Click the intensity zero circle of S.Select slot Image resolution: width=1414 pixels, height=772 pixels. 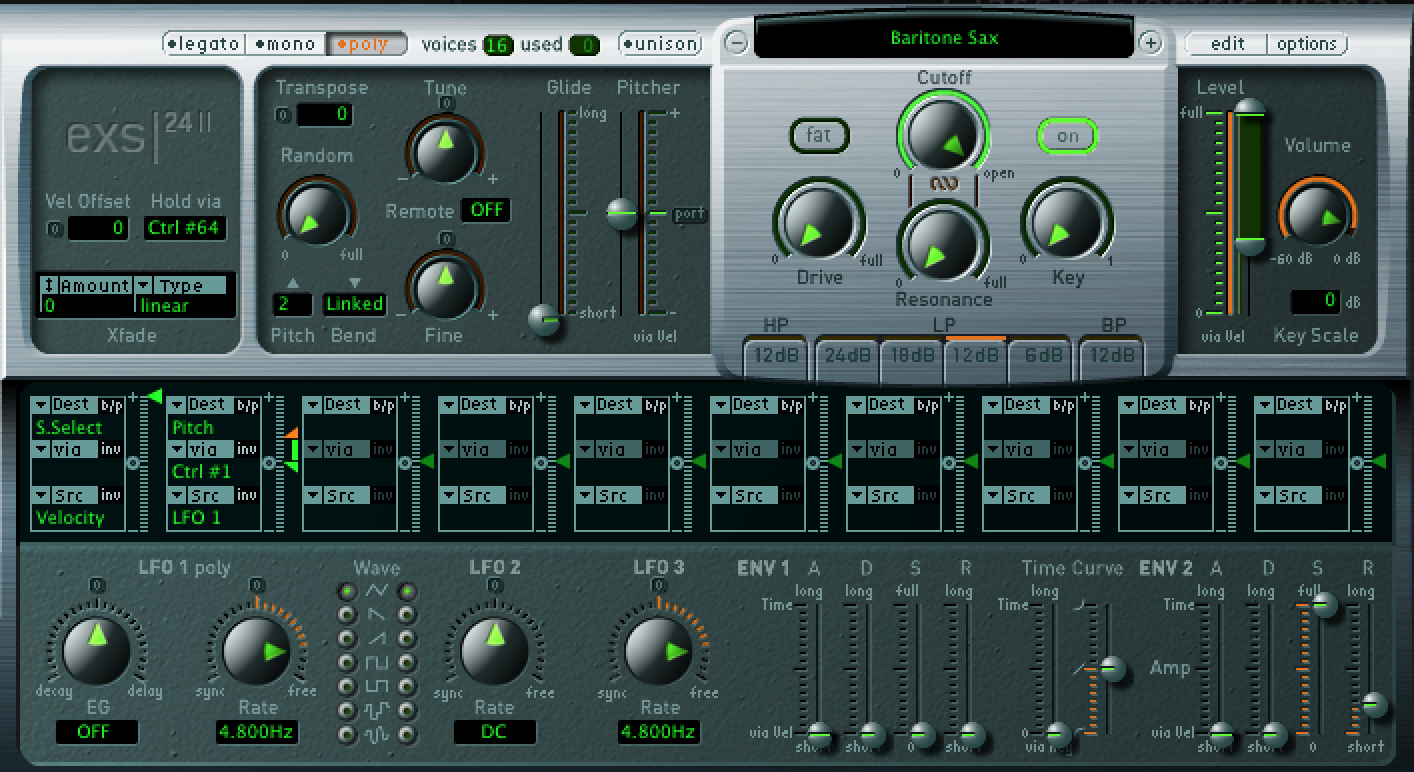[132, 462]
